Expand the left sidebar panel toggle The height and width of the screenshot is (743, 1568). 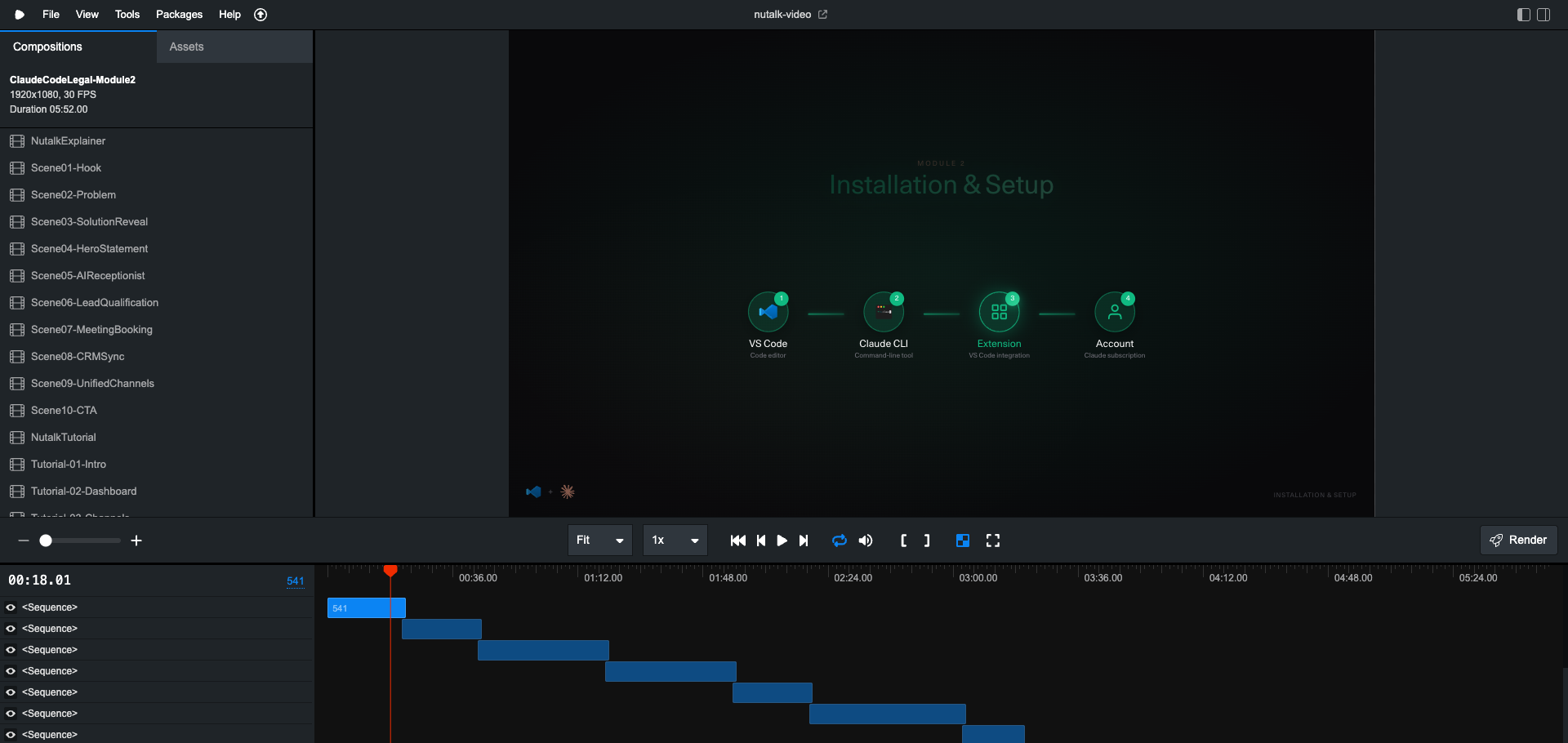pos(1522,15)
